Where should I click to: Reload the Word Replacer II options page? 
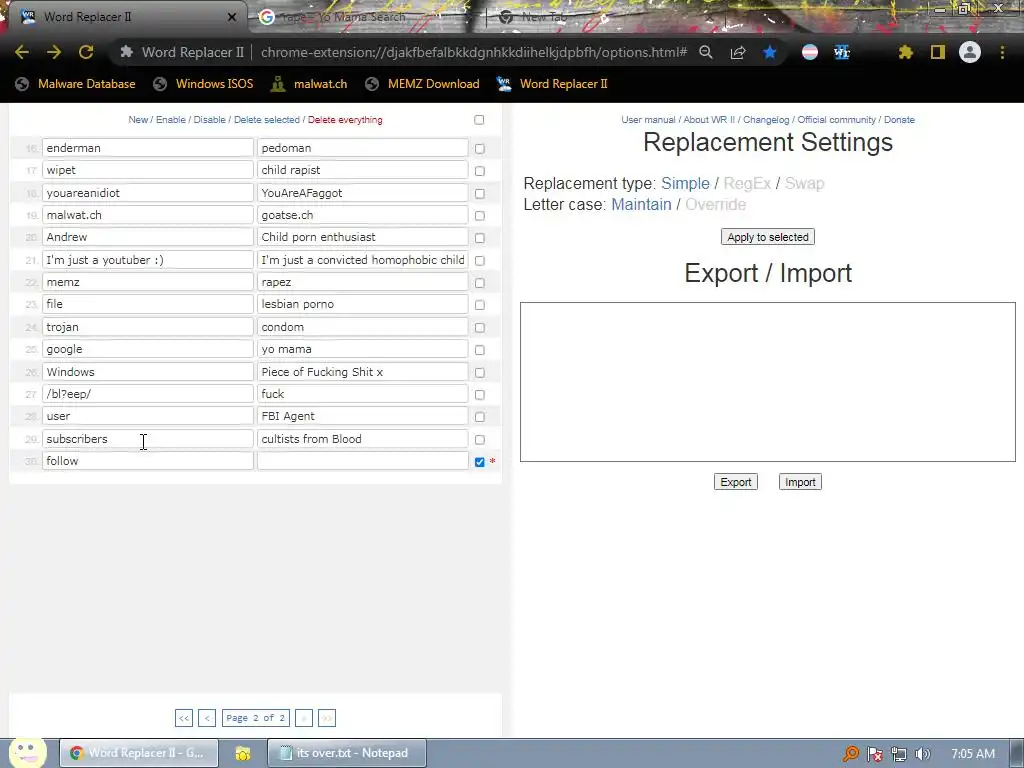(x=86, y=52)
